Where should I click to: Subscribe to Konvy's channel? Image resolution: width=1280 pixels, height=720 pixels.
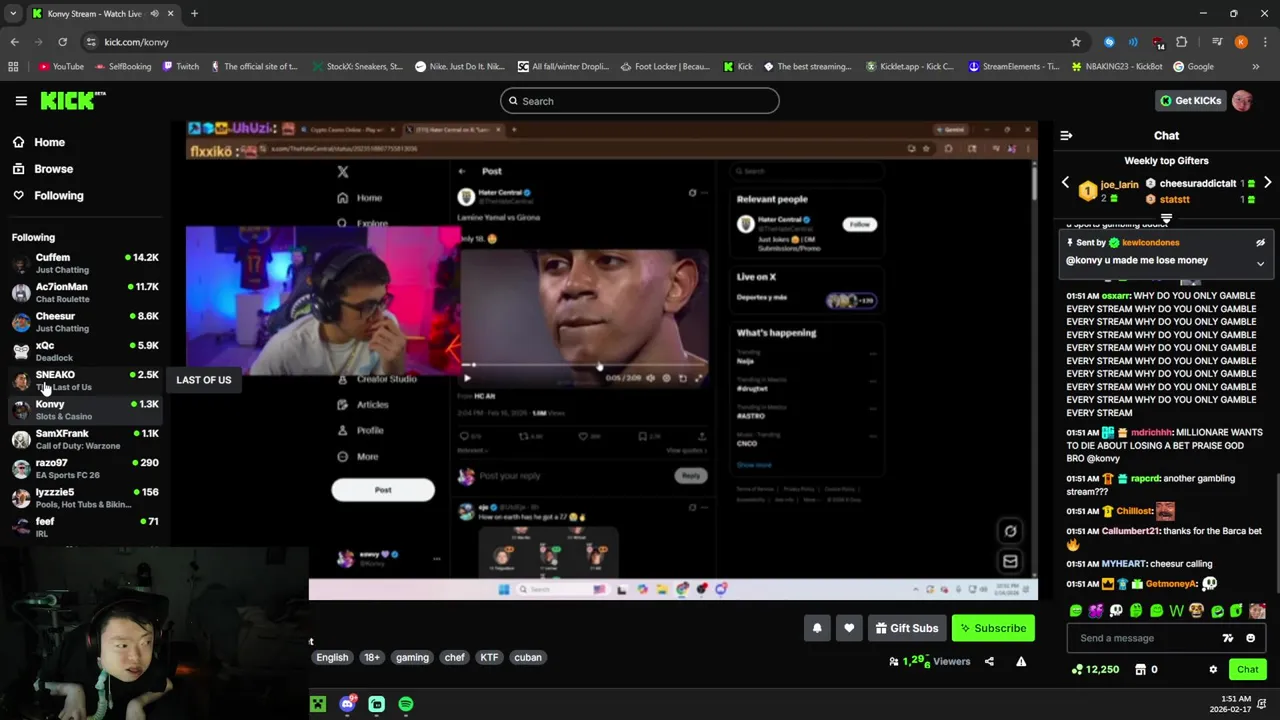point(993,628)
